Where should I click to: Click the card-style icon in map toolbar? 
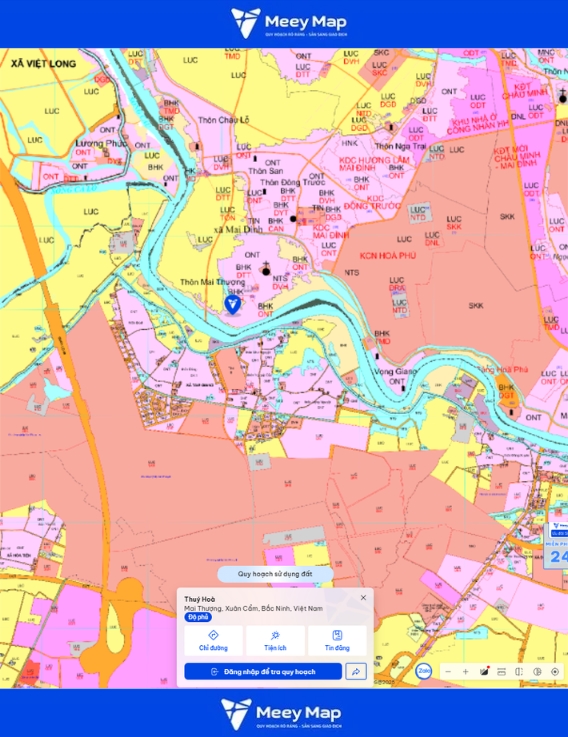(502, 672)
